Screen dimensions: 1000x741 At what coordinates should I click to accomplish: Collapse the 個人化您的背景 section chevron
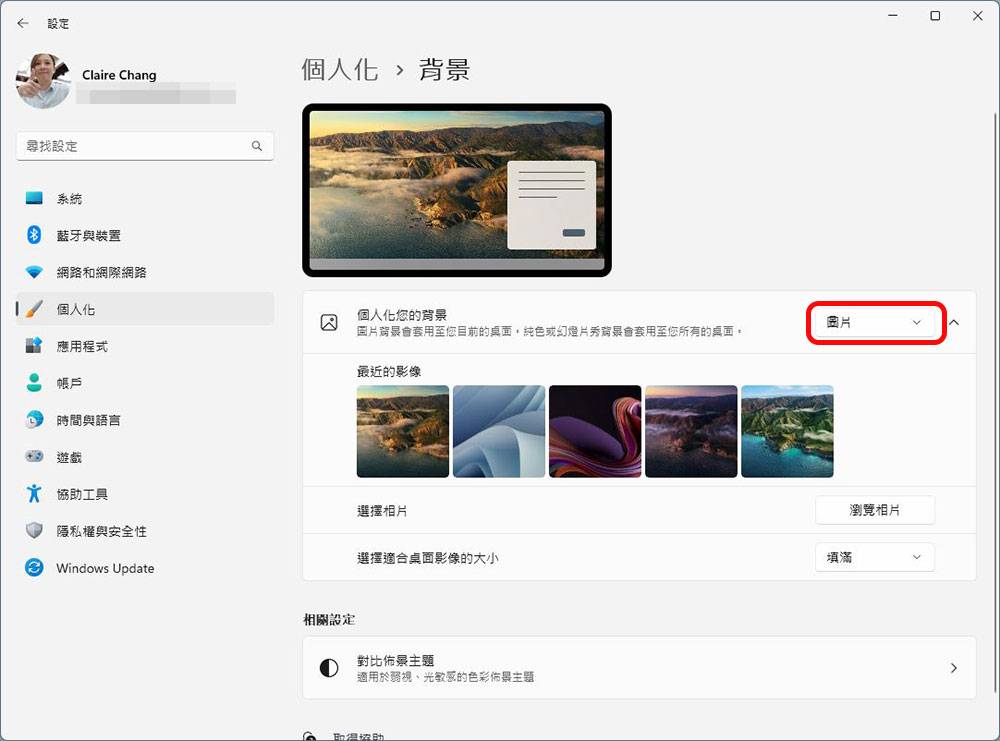[953, 323]
